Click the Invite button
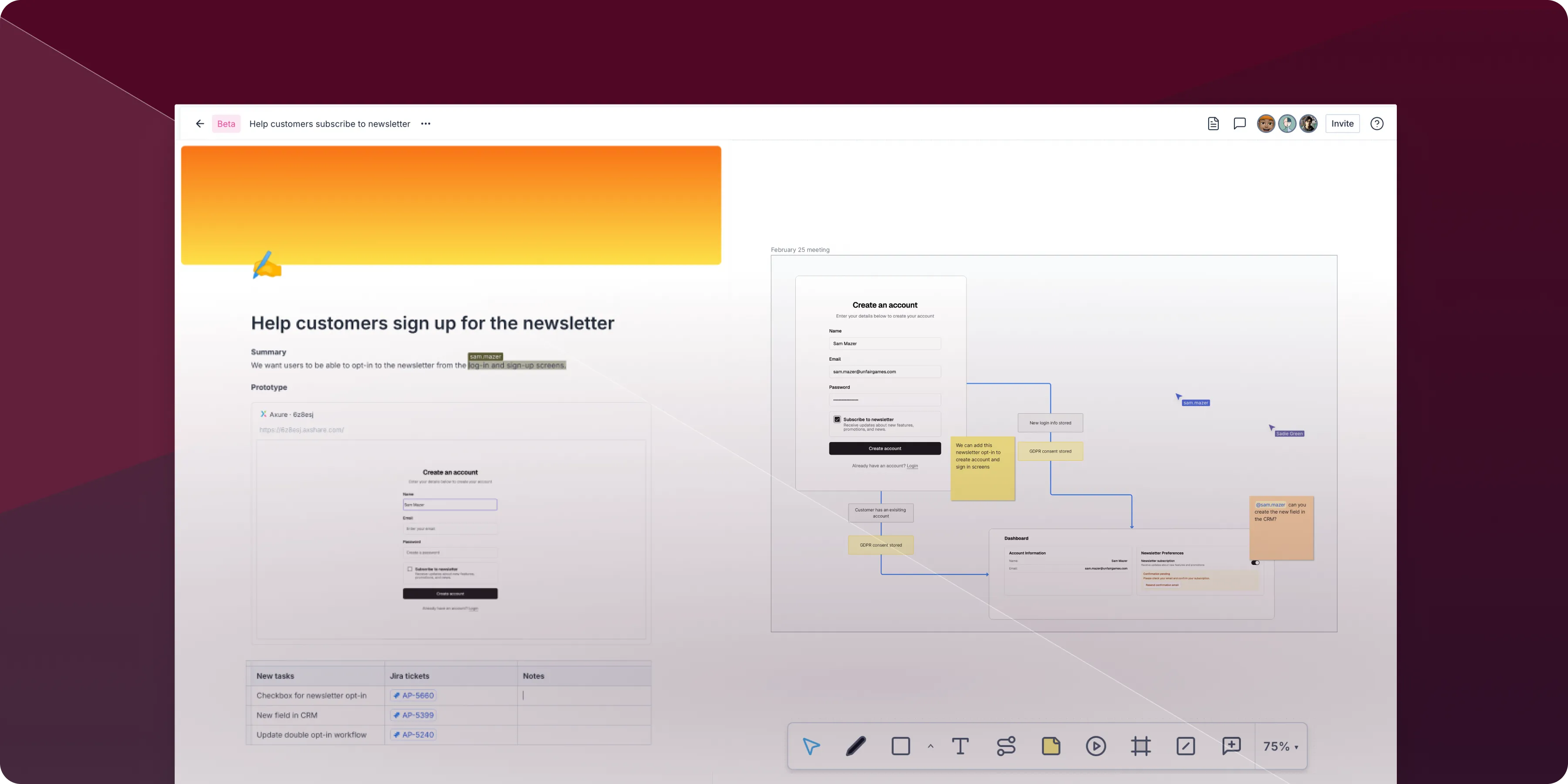 point(1342,124)
